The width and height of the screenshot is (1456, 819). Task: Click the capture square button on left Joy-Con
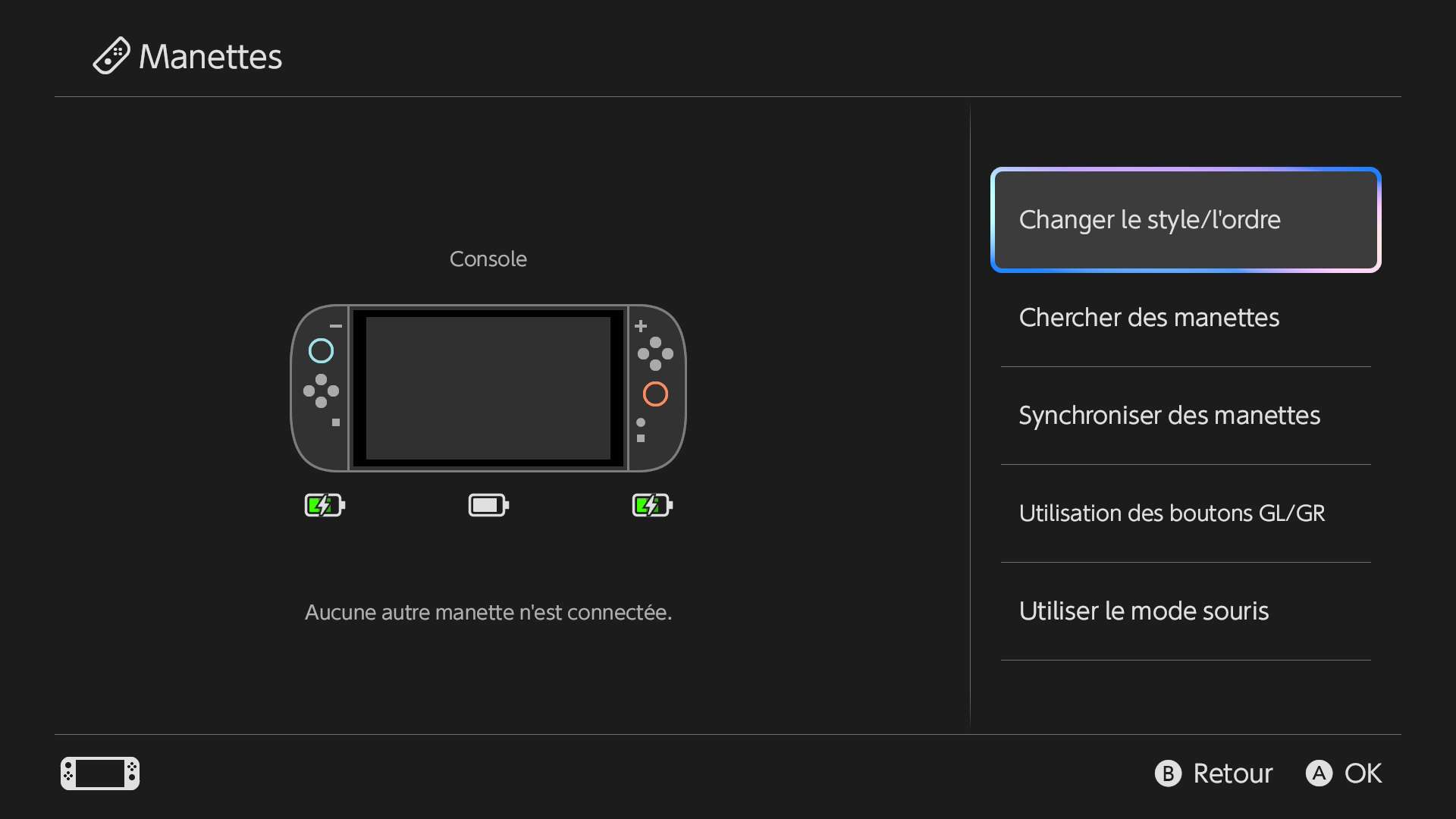(x=336, y=422)
